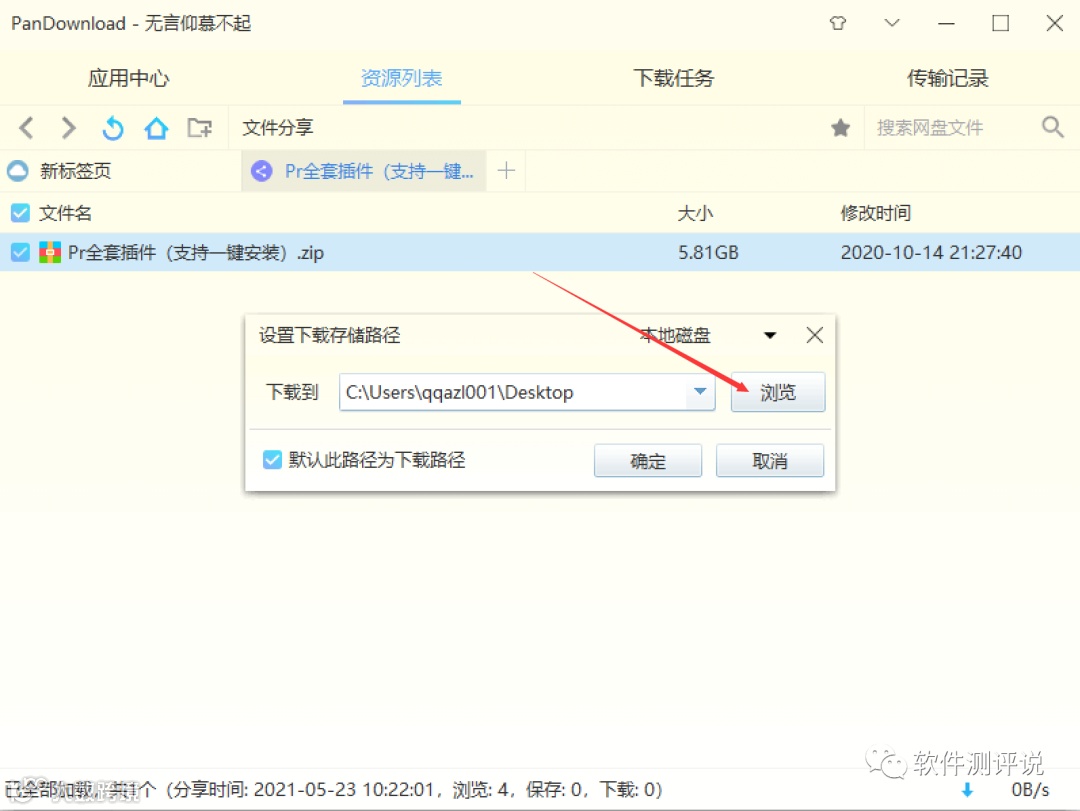The width and height of the screenshot is (1080, 811).
Task: Click the 2020-10-14 21:27:40 date cell
Action: (x=931, y=252)
